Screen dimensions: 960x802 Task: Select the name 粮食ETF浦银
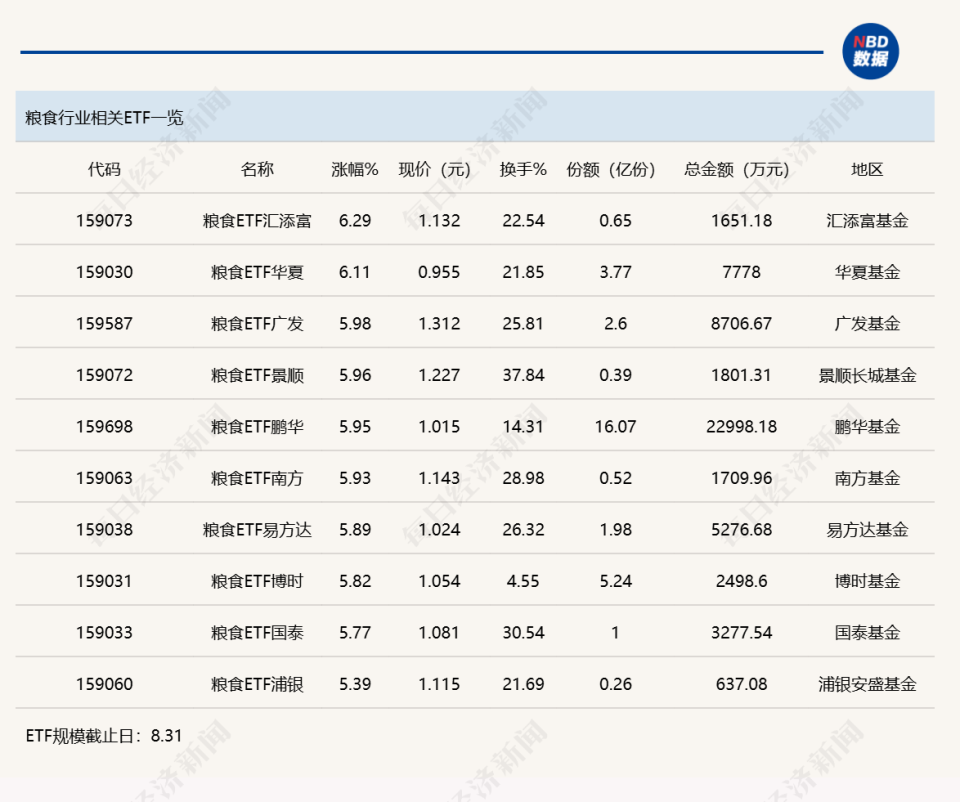257,683
